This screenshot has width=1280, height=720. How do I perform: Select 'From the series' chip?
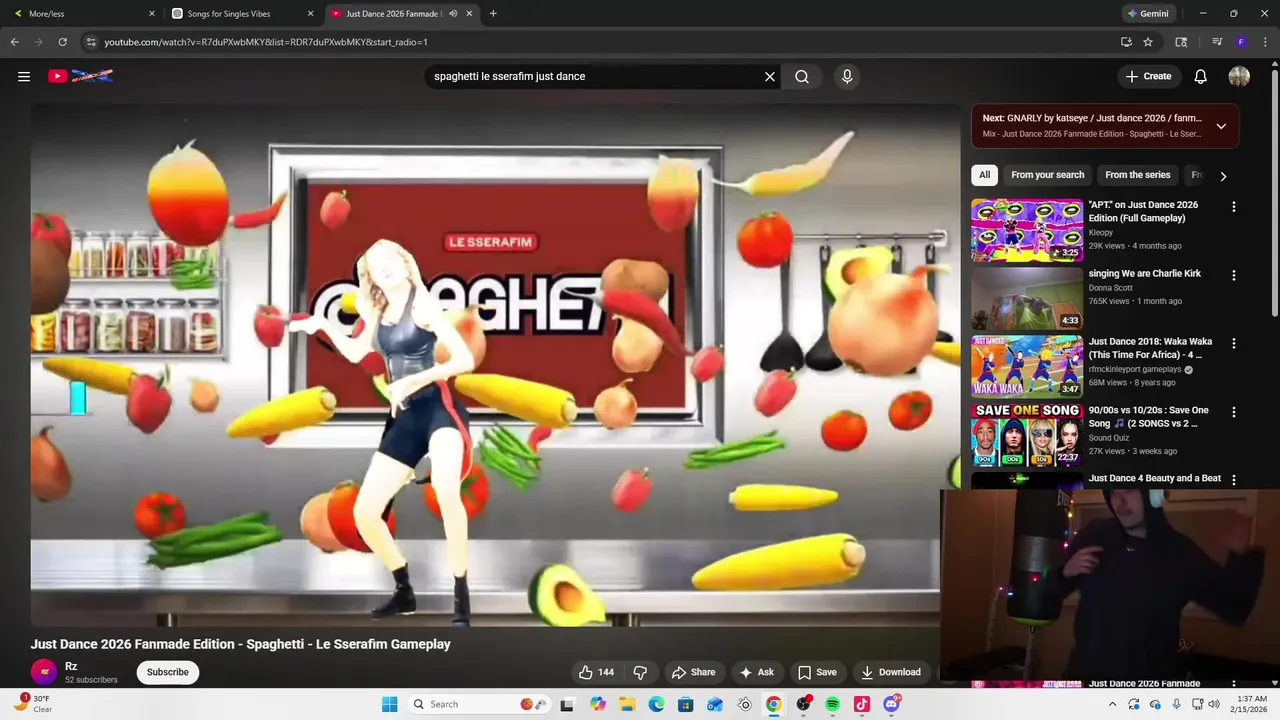coord(1137,175)
